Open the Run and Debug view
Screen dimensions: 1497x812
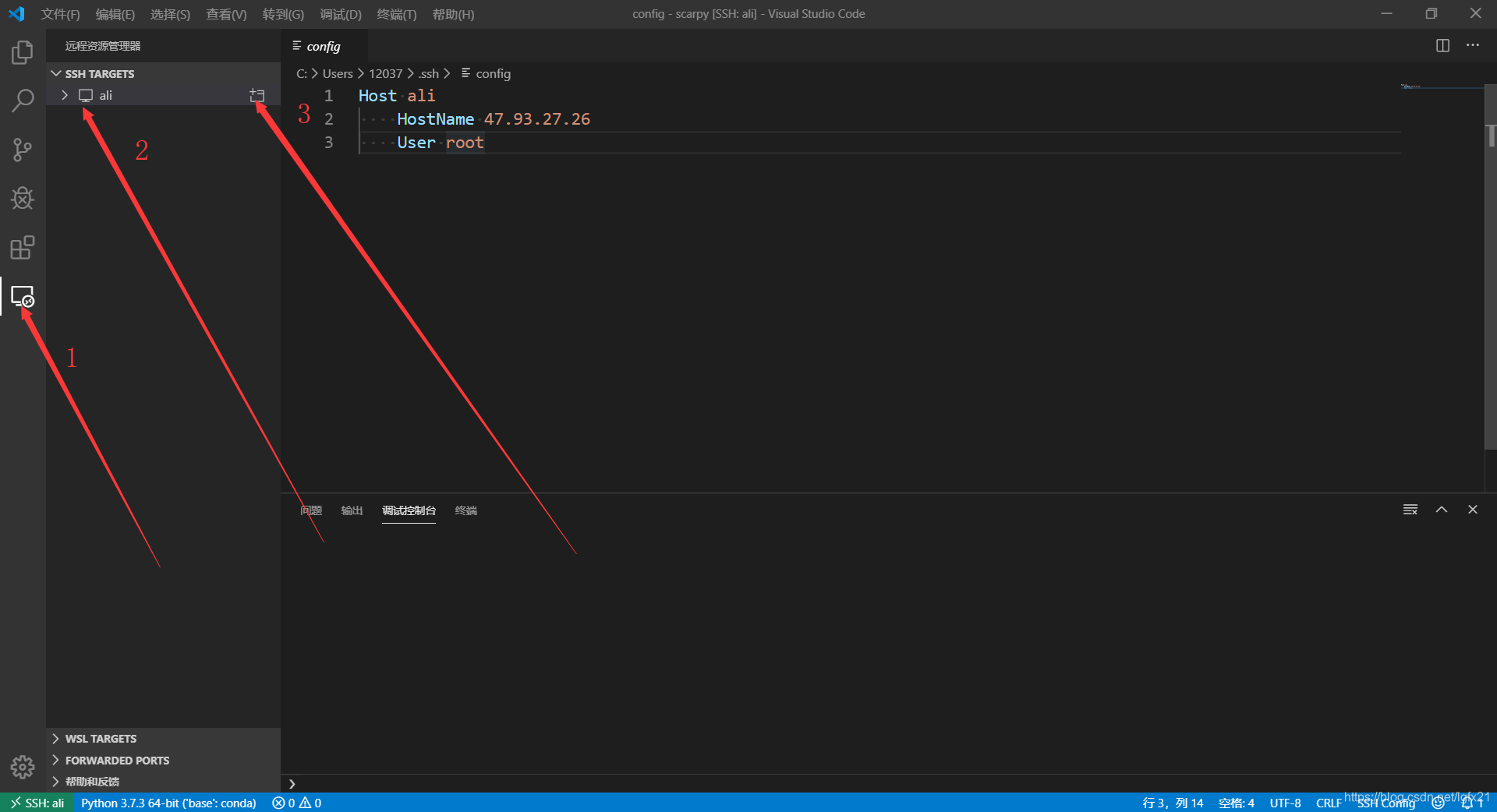coord(23,198)
